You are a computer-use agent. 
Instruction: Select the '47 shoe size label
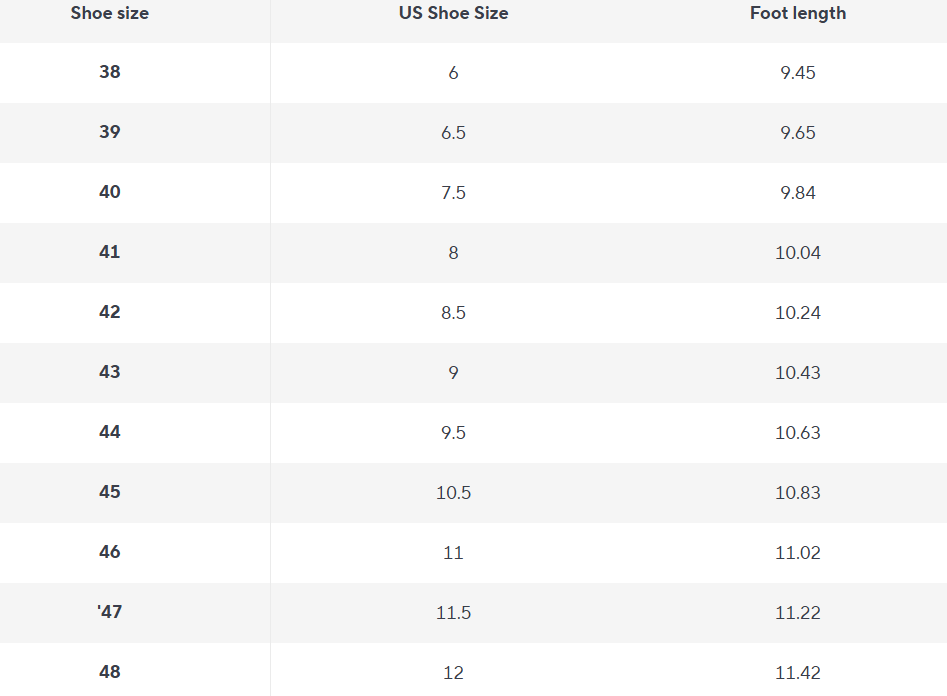(x=110, y=612)
